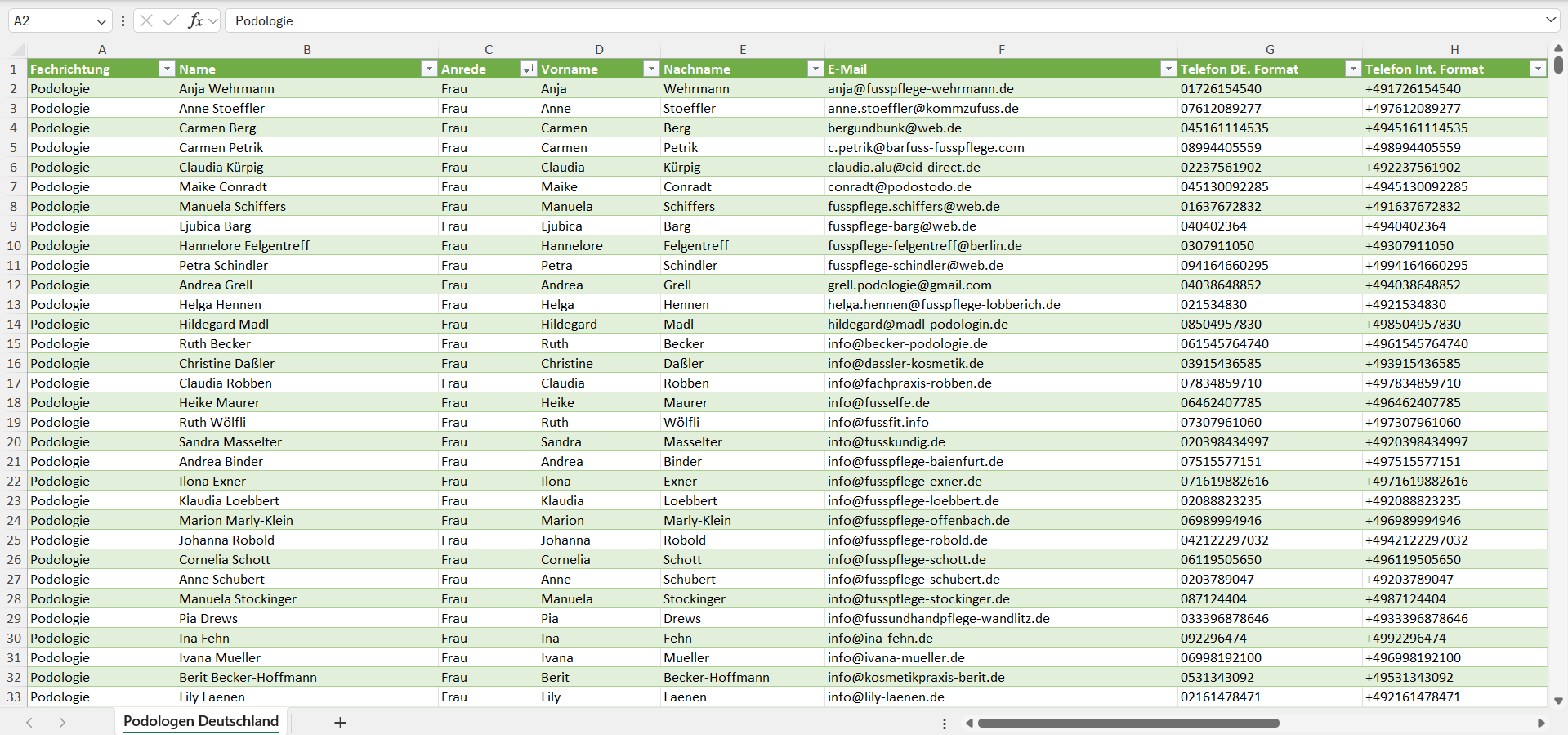Open the sorted Anrede column filter dropdown
1568x735 pixels.
click(528, 69)
